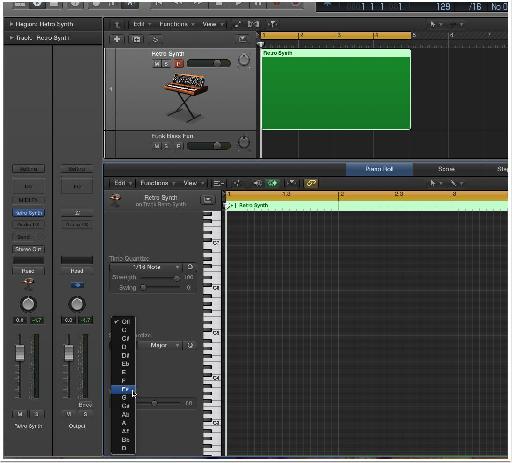Open the Tracks area Edit menu
Viewport: 512px width, 463px height.
[142, 24]
